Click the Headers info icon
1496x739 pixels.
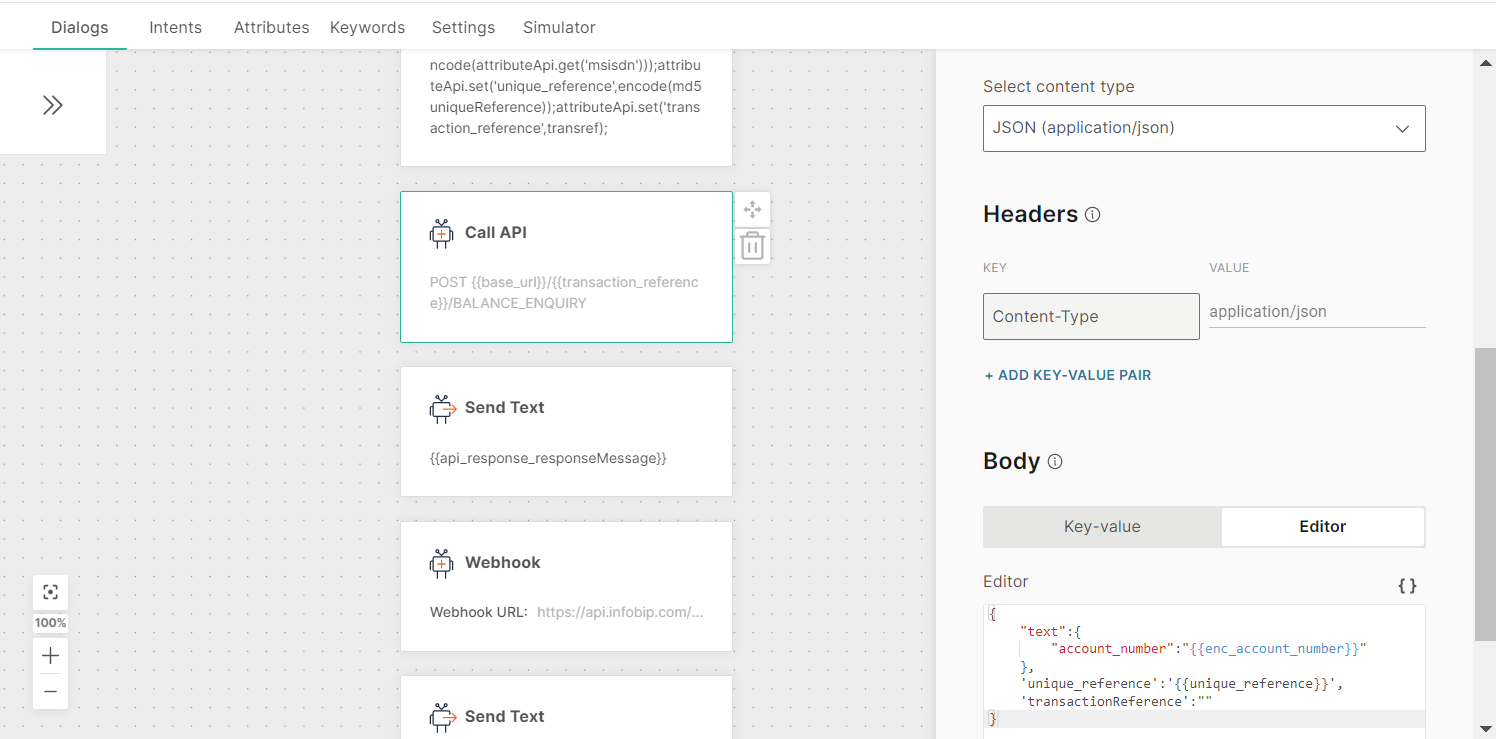point(1092,214)
